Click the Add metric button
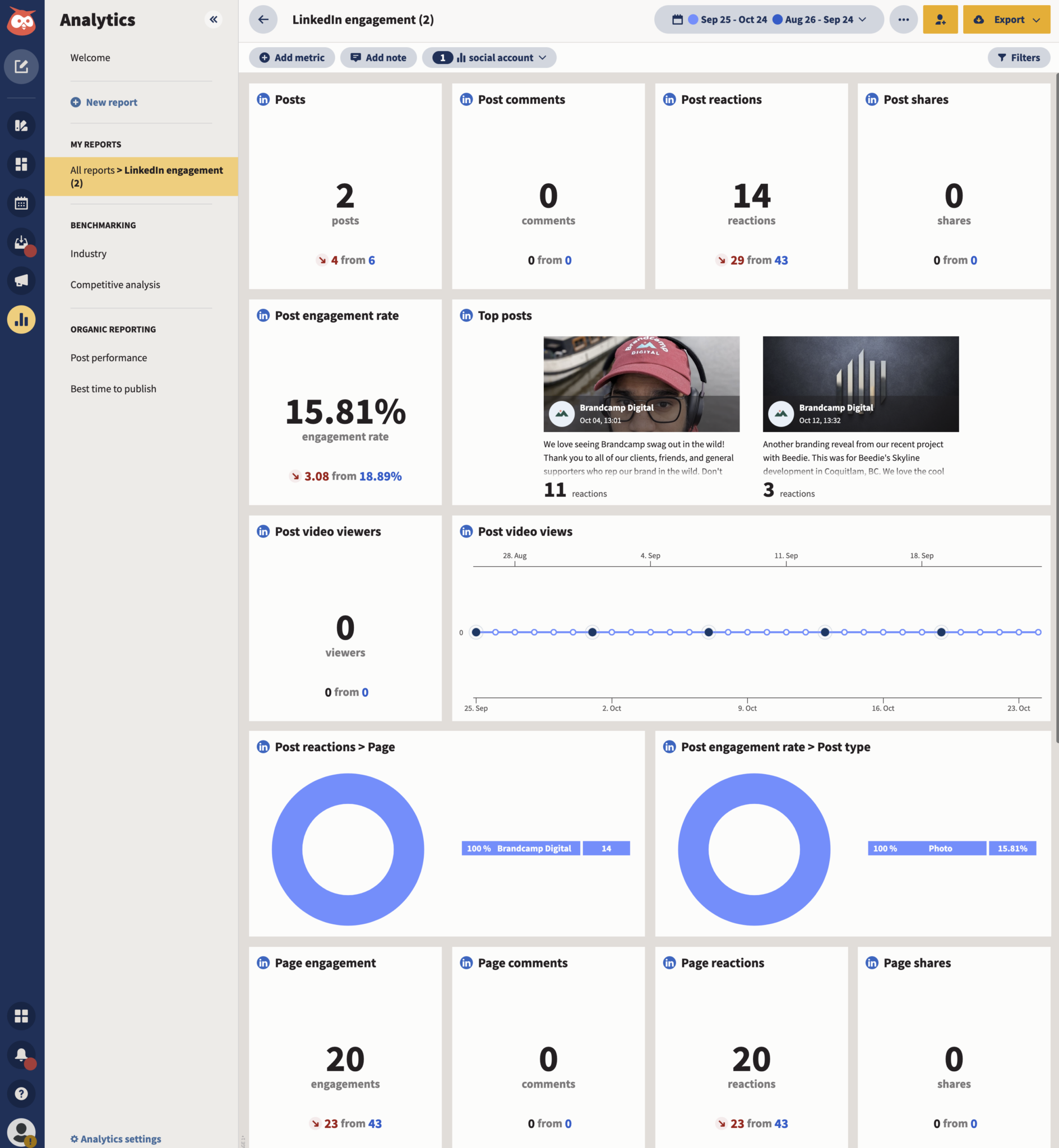This screenshot has height=1148, width=1059. (292, 57)
